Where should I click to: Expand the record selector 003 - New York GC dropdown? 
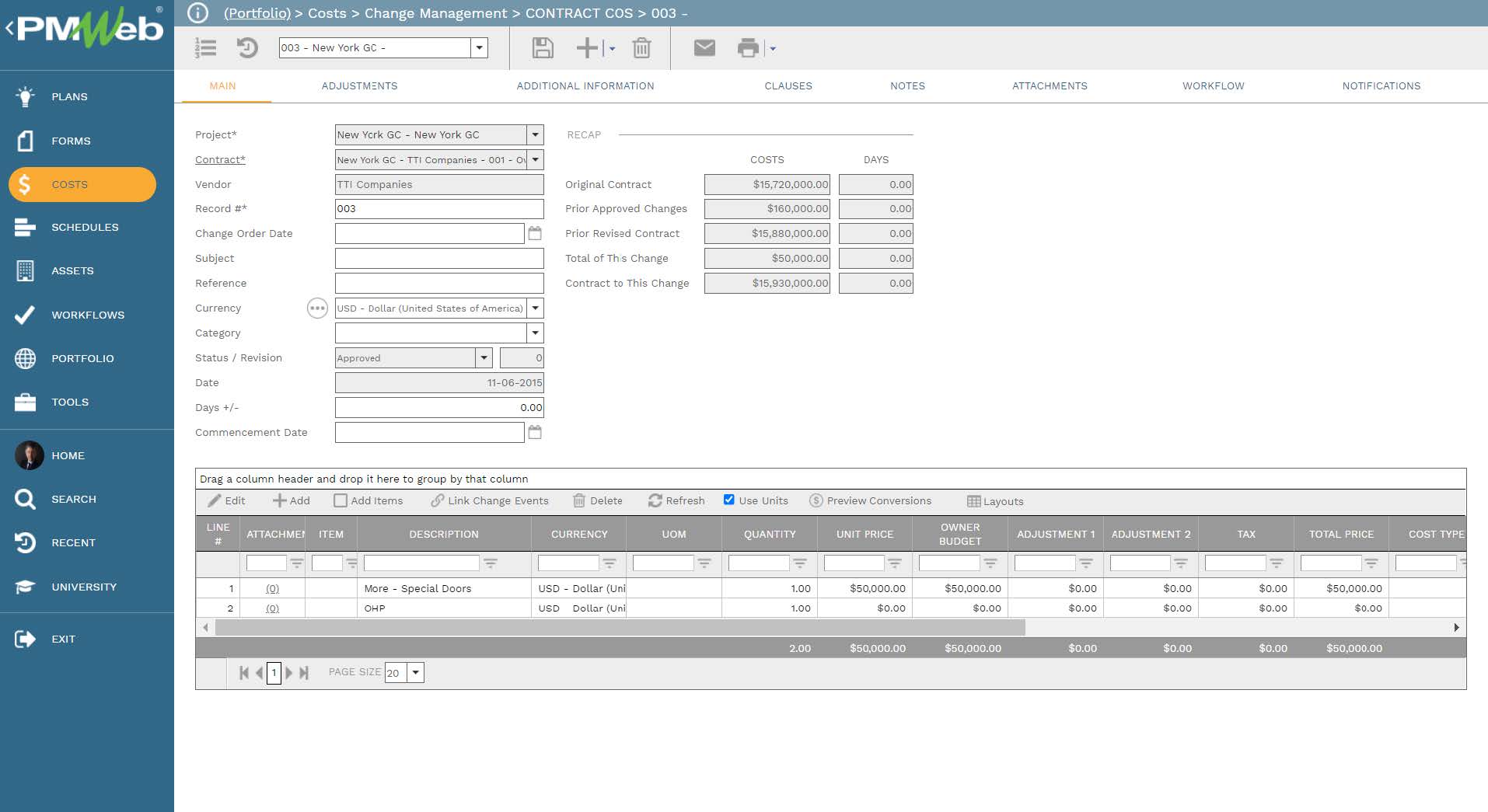pyautogui.click(x=480, y=48)
